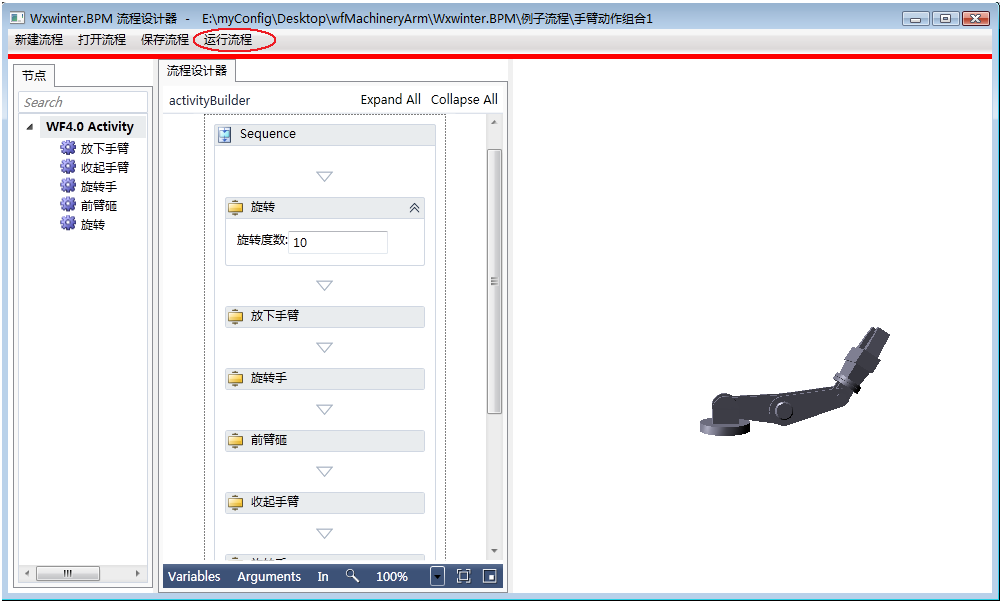This screenshot has width=1002, height=603.
Task: Click the application icon in the title bar
Action: coord(17,18)
